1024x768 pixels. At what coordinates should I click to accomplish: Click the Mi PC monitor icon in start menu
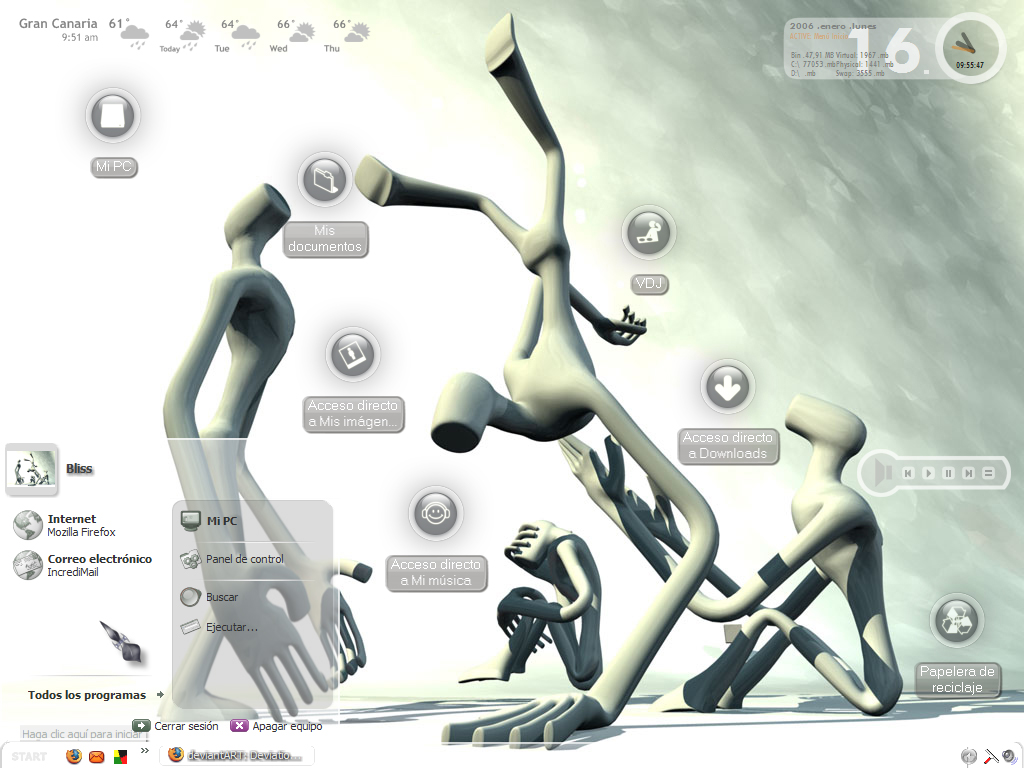(x=190, y=520)
